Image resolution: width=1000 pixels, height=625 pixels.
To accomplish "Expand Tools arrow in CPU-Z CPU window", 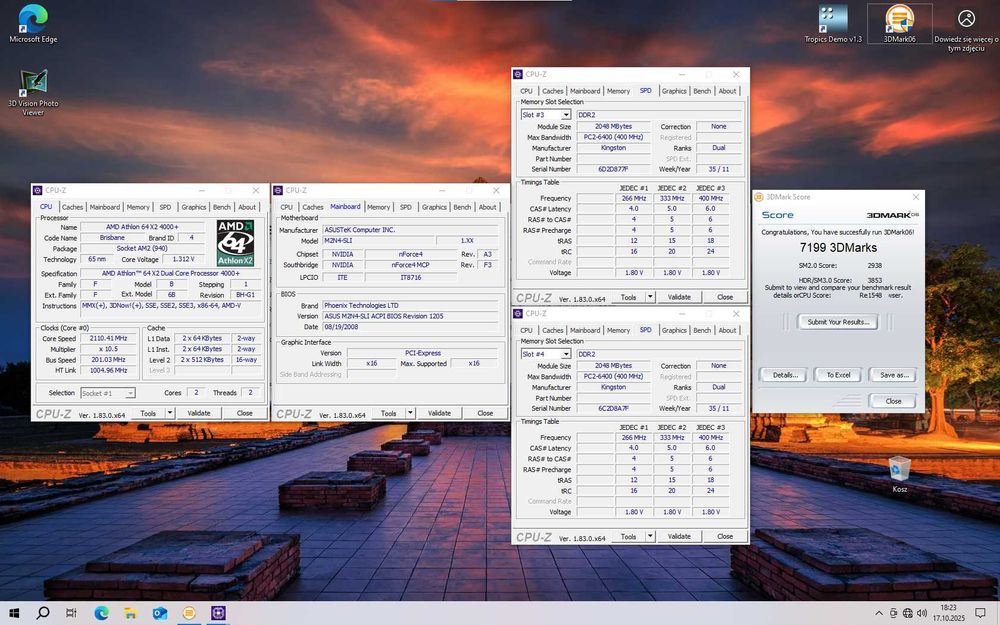I will point(170,413).
